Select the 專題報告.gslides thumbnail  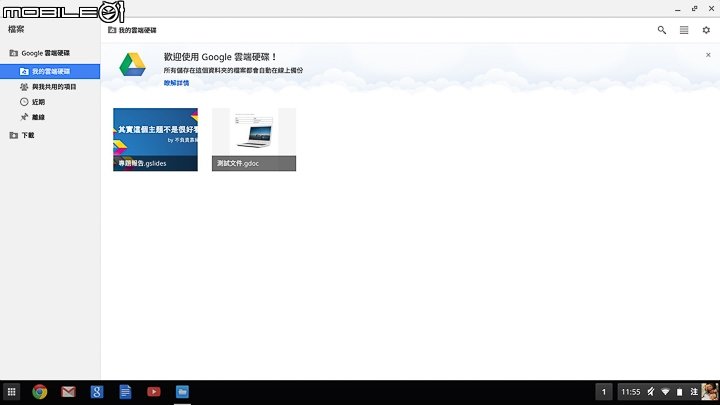pos(155,140)
